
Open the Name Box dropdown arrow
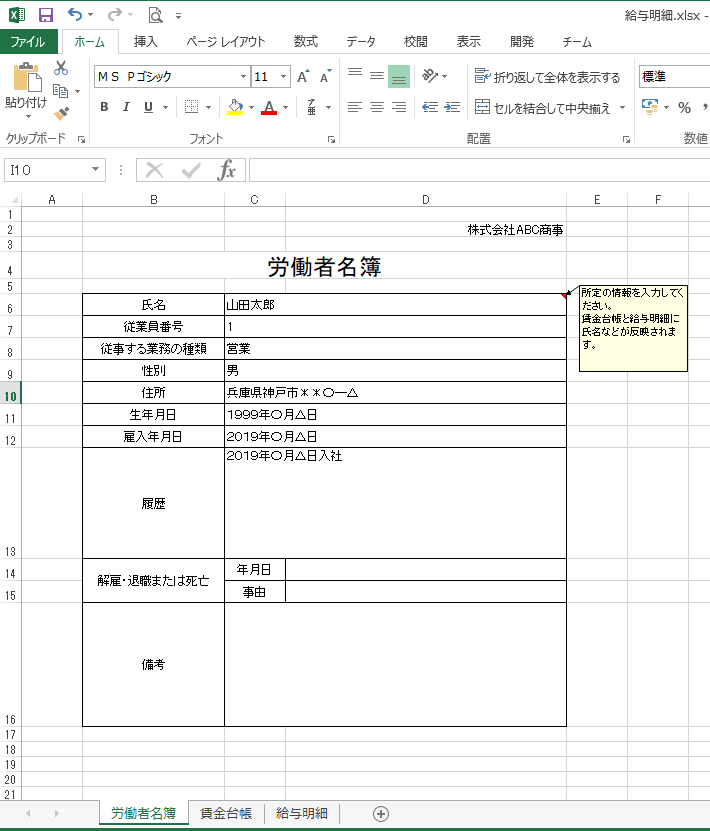[x=95, y=170]
